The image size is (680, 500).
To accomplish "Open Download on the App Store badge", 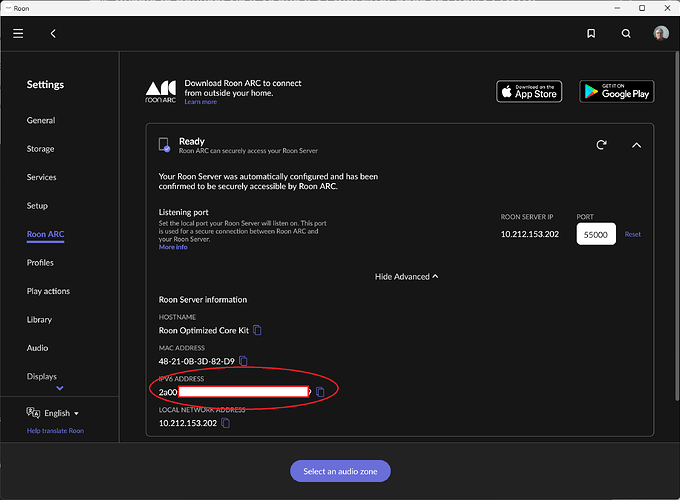I will (529, 92).
